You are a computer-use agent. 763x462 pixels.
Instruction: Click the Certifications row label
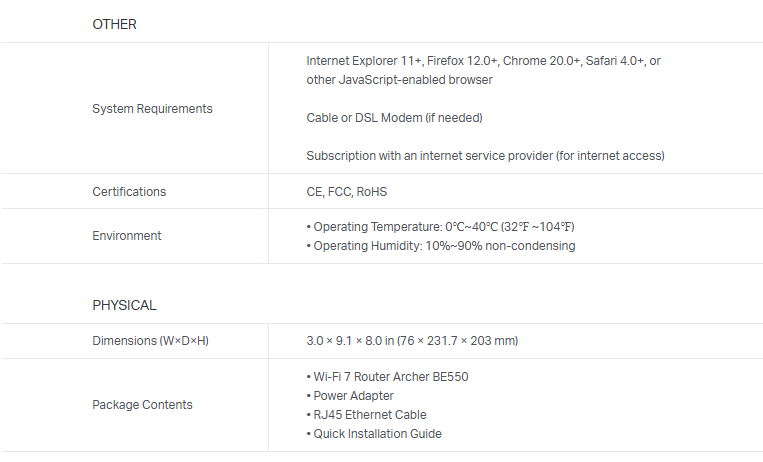click(129, 192)
